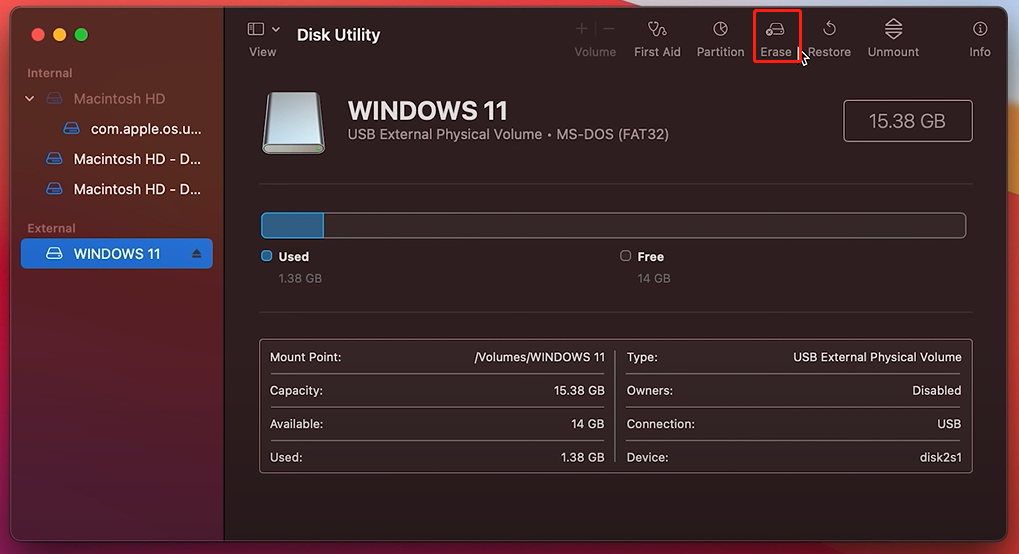Click the Erase toolbar icon
1019x554 pixels.
click(x=775, y=30)
